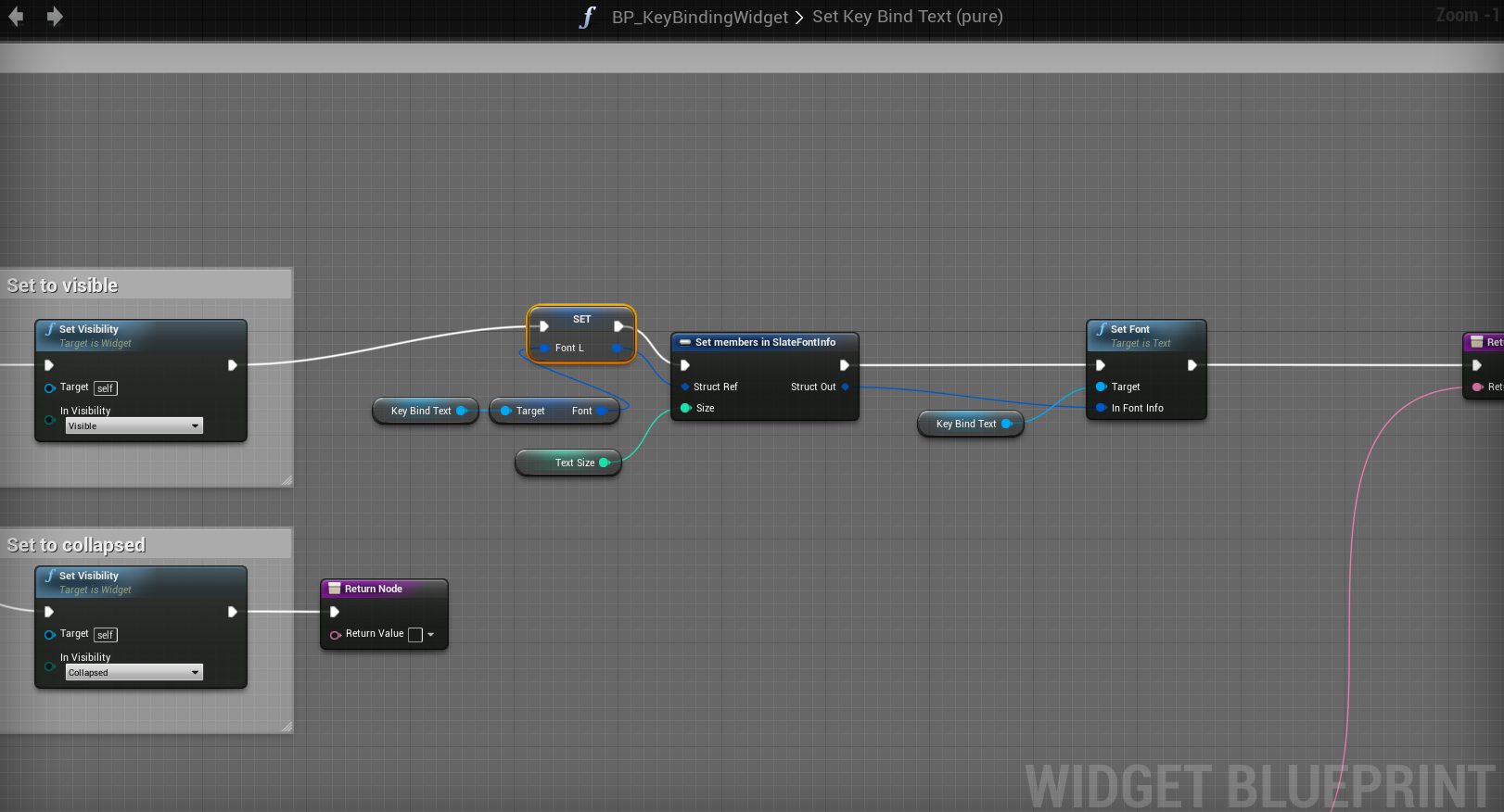Select the Set Font node title
This screenshot has height=812, width=1504.
coord(1130,329)
